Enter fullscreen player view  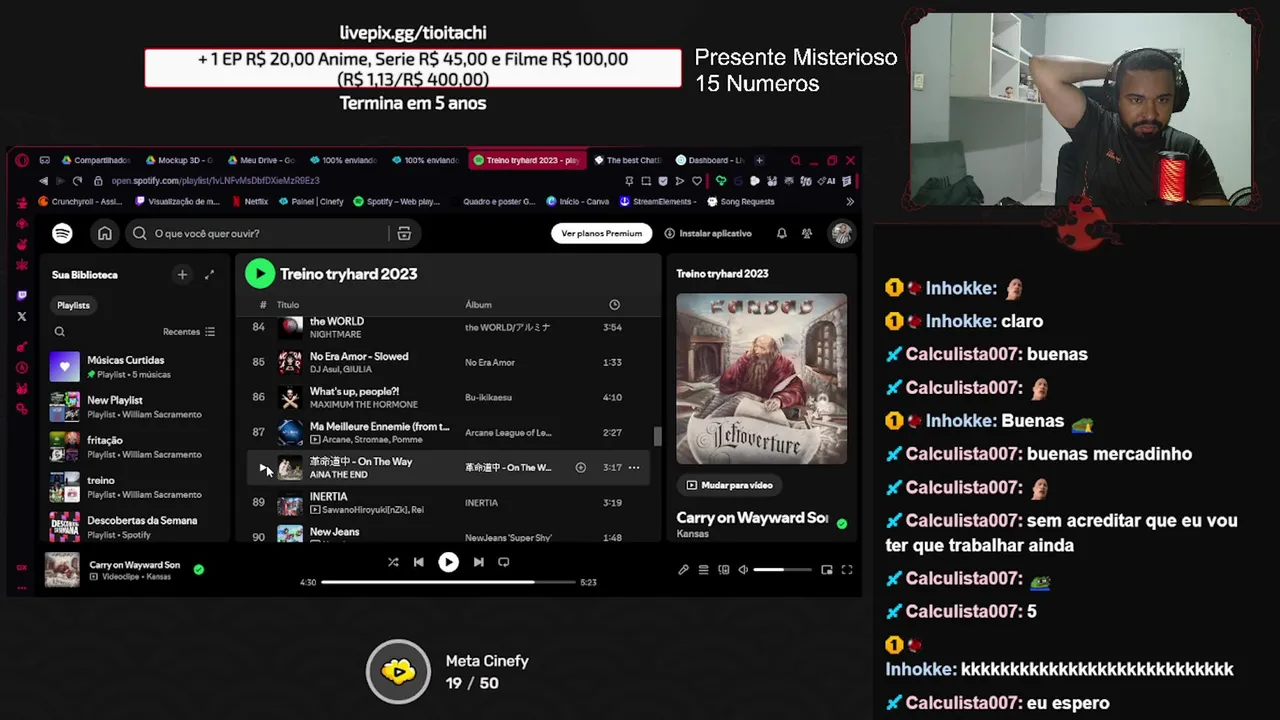point(847,570)
